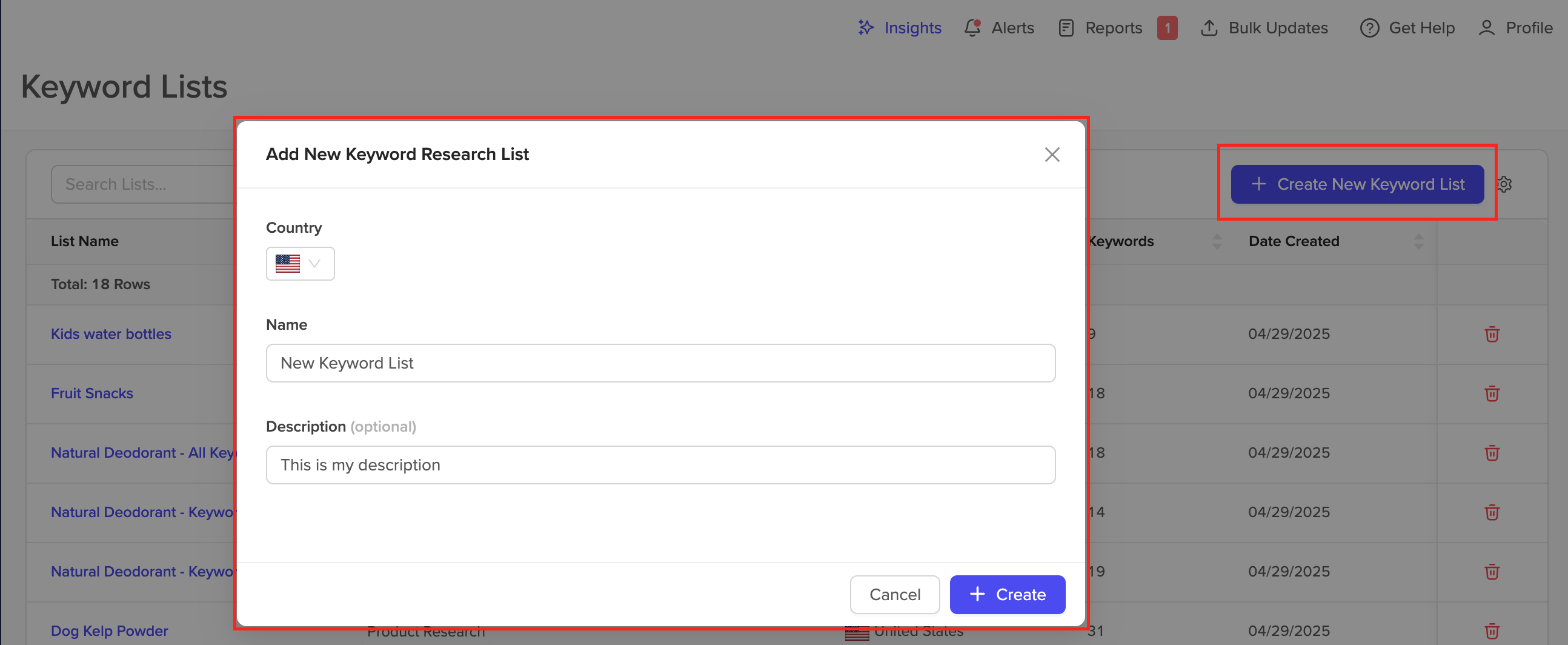Close the Add New Keyword Research List dialog
The image size is (1568, 645).
[1052, 155]
